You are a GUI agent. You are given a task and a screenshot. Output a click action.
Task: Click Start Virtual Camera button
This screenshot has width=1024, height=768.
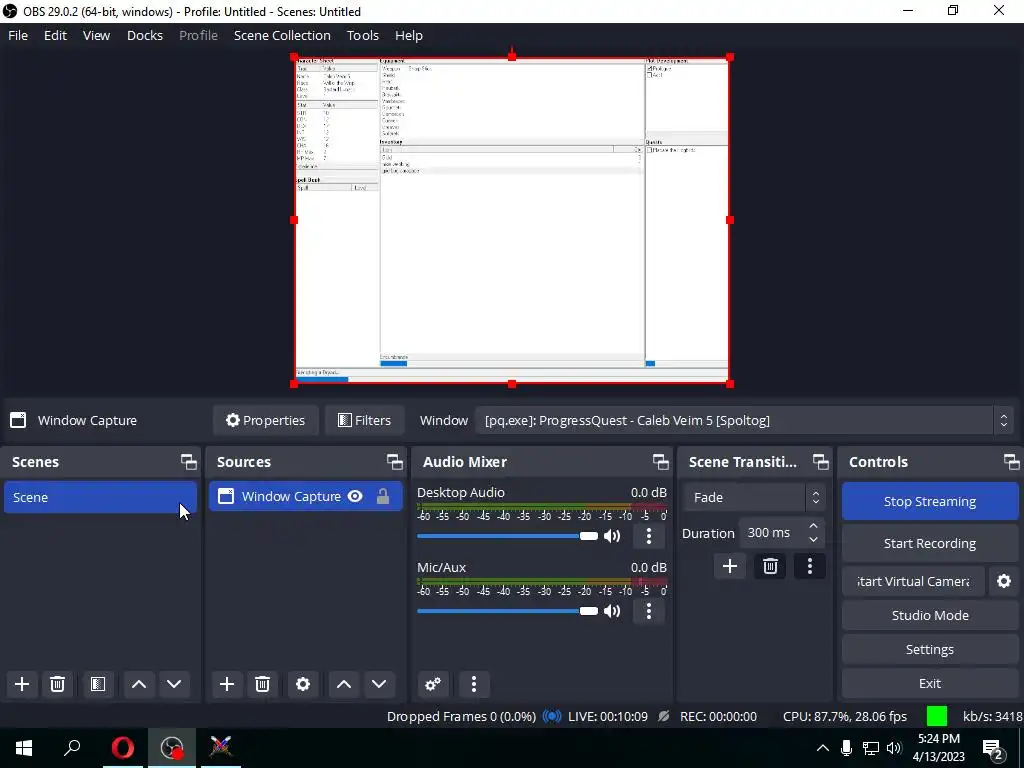click(x=913, y=581)
